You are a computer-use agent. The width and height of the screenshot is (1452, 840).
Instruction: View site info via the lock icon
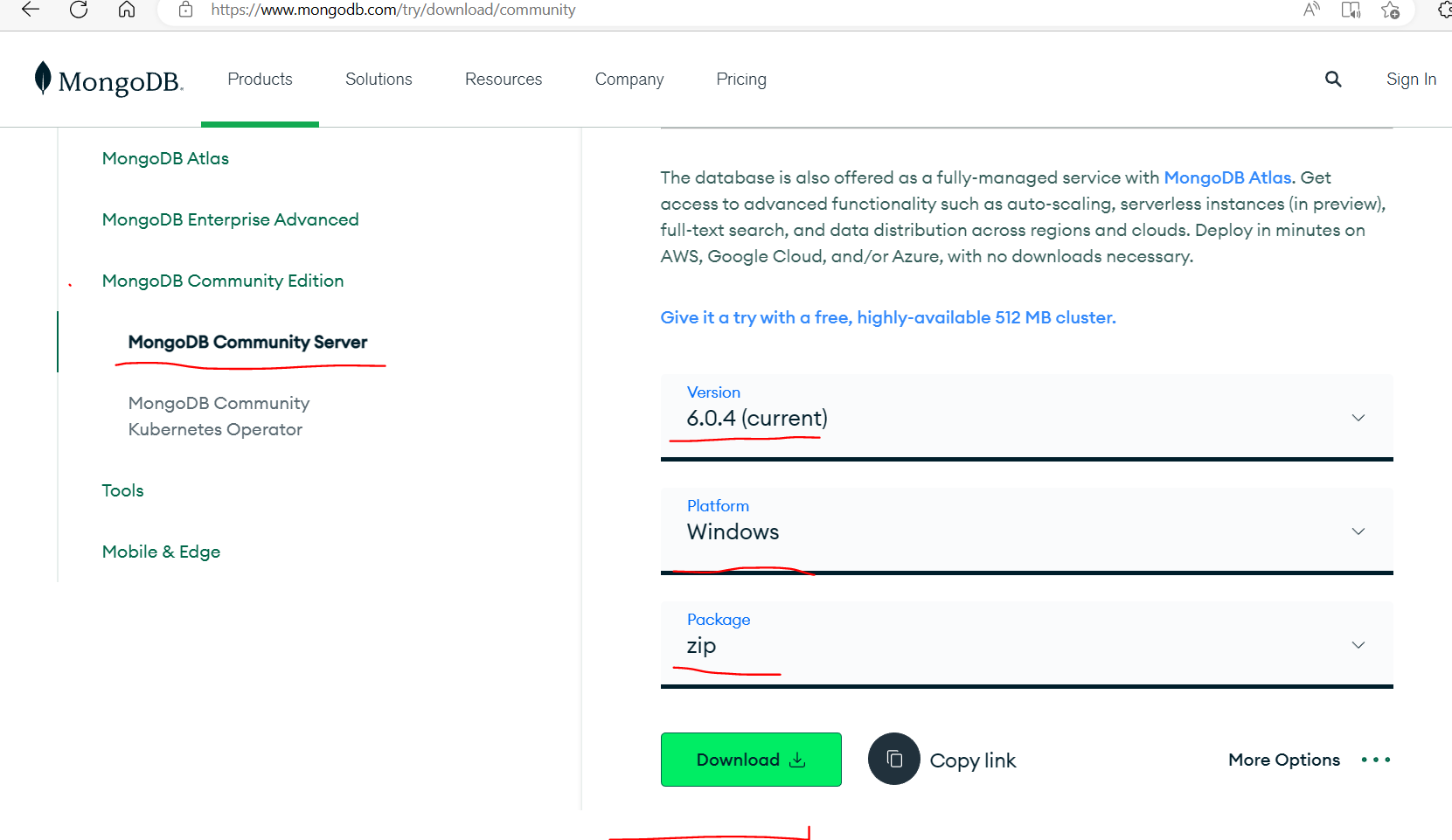185,10
